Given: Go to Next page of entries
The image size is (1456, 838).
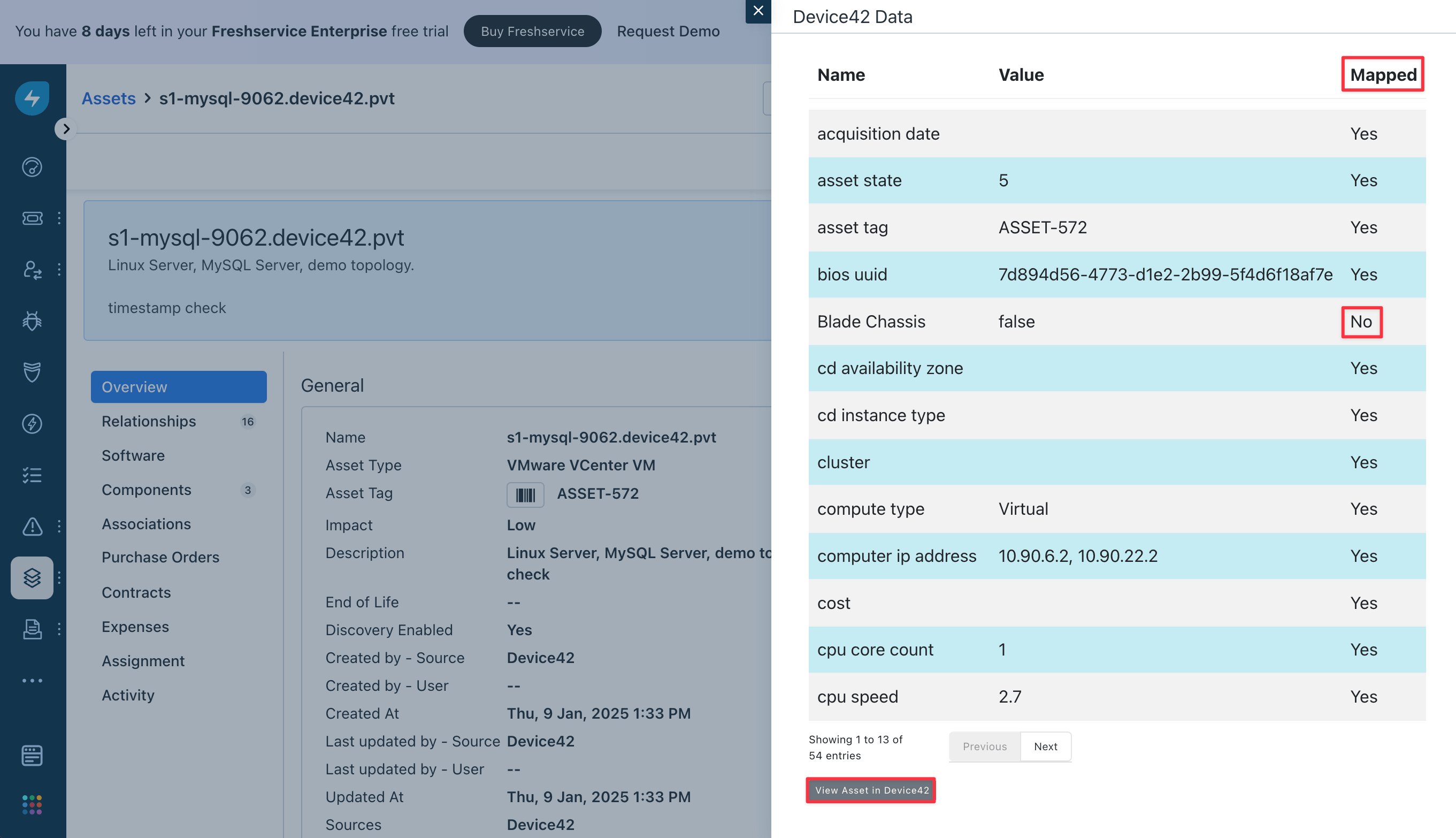Looking at the screenshot, I should [x=1045, y=746].
